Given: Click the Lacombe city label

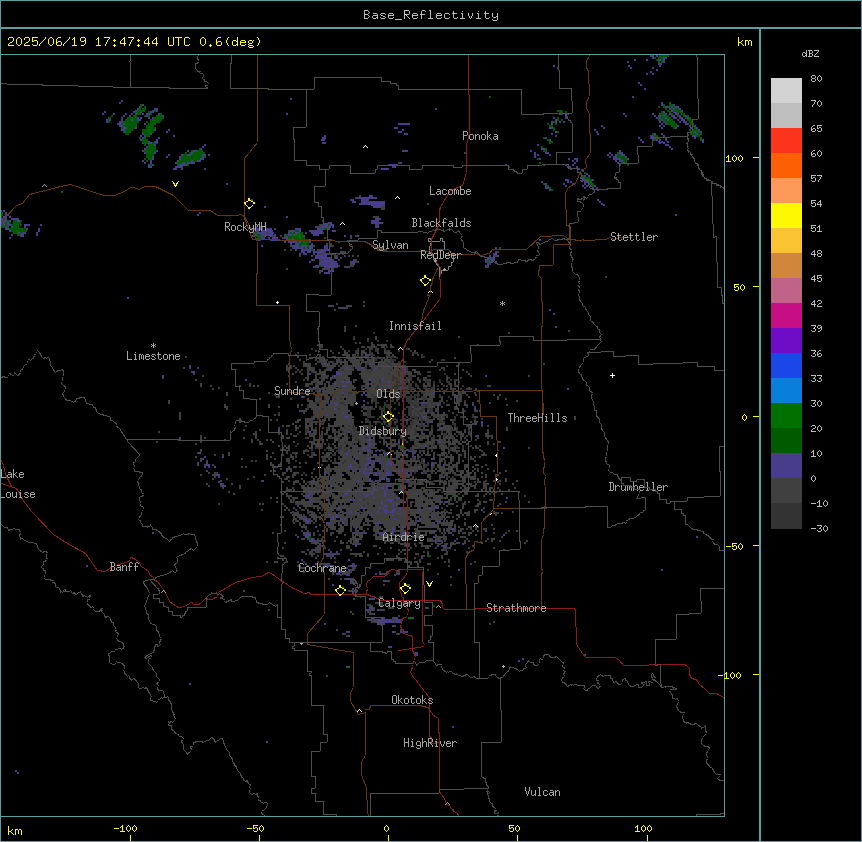Looking at the screenshot, I should coord(450,191).
